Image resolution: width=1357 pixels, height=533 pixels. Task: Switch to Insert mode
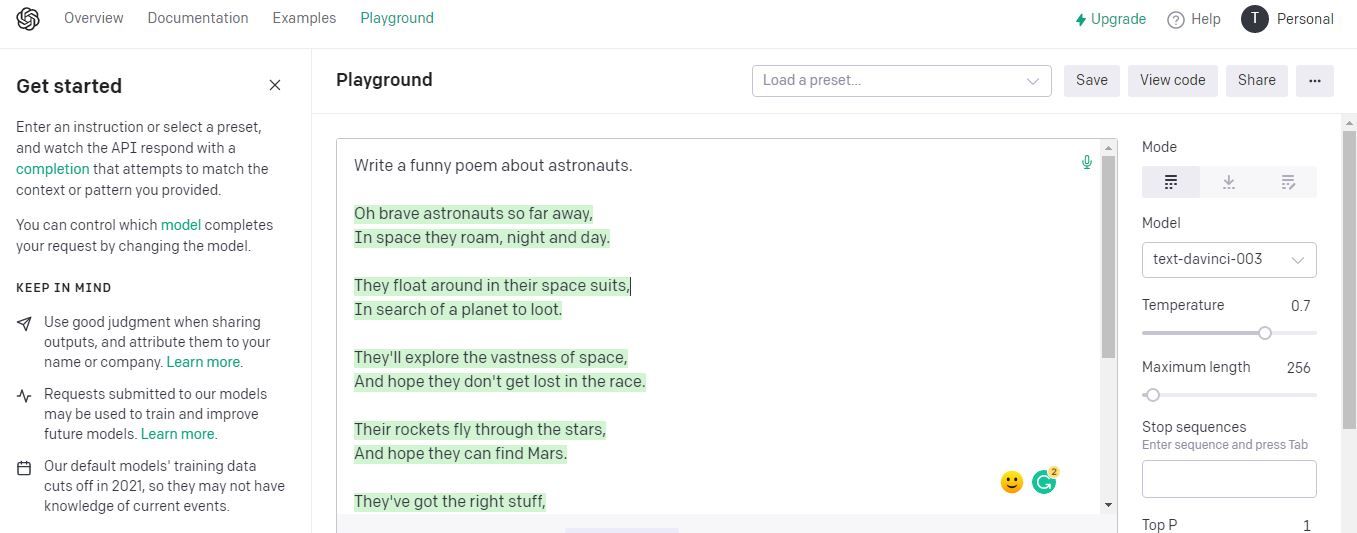[x=1229, y=182]
